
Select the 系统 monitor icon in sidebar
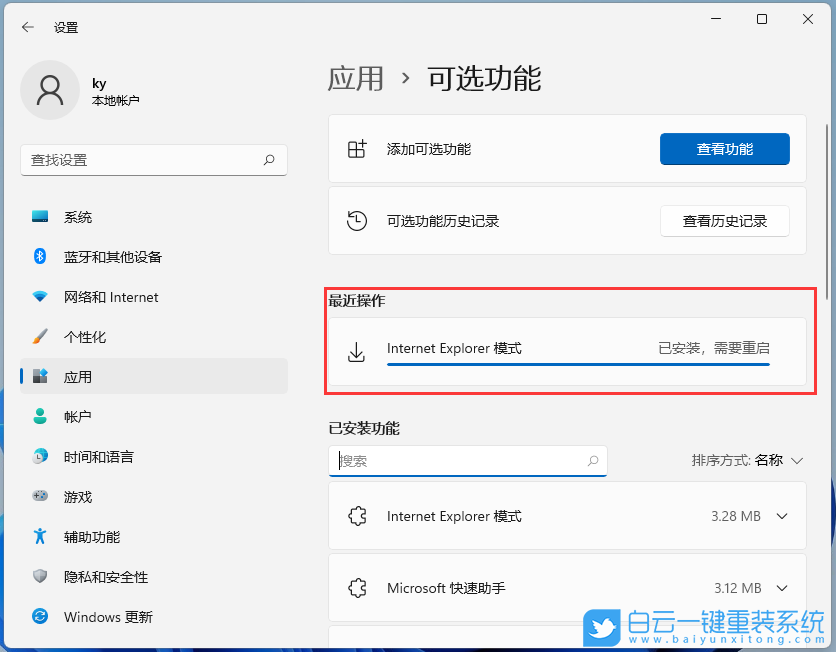(39, 217)
